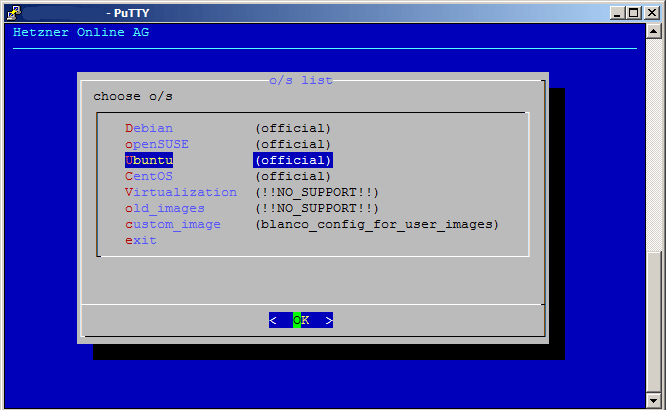The width and height of the screenshot is (666, 410).
Task: Click the "(official)" label beside CentOS
Action: 293,176
